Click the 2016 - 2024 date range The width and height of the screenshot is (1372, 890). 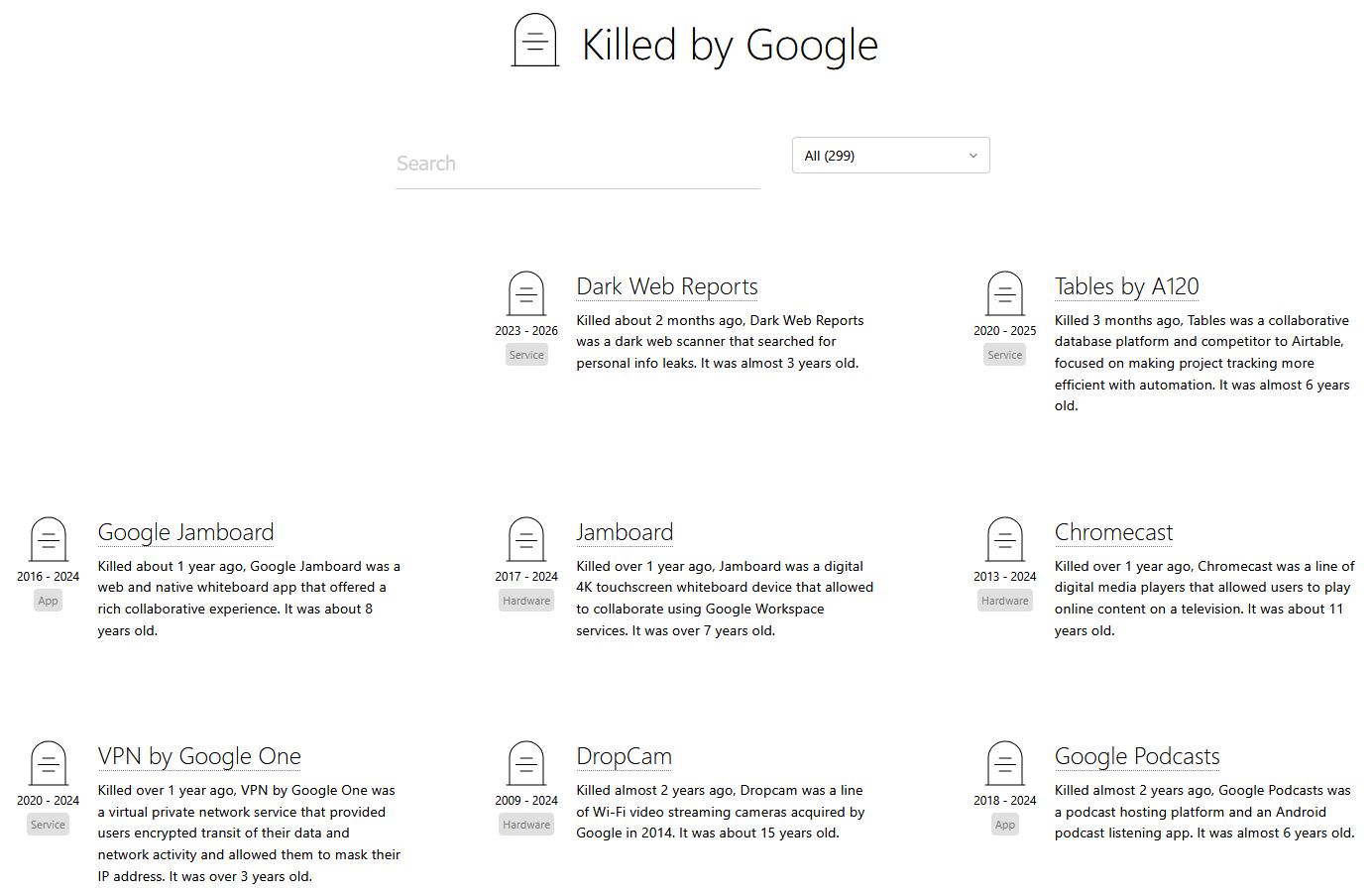(48, 577)
